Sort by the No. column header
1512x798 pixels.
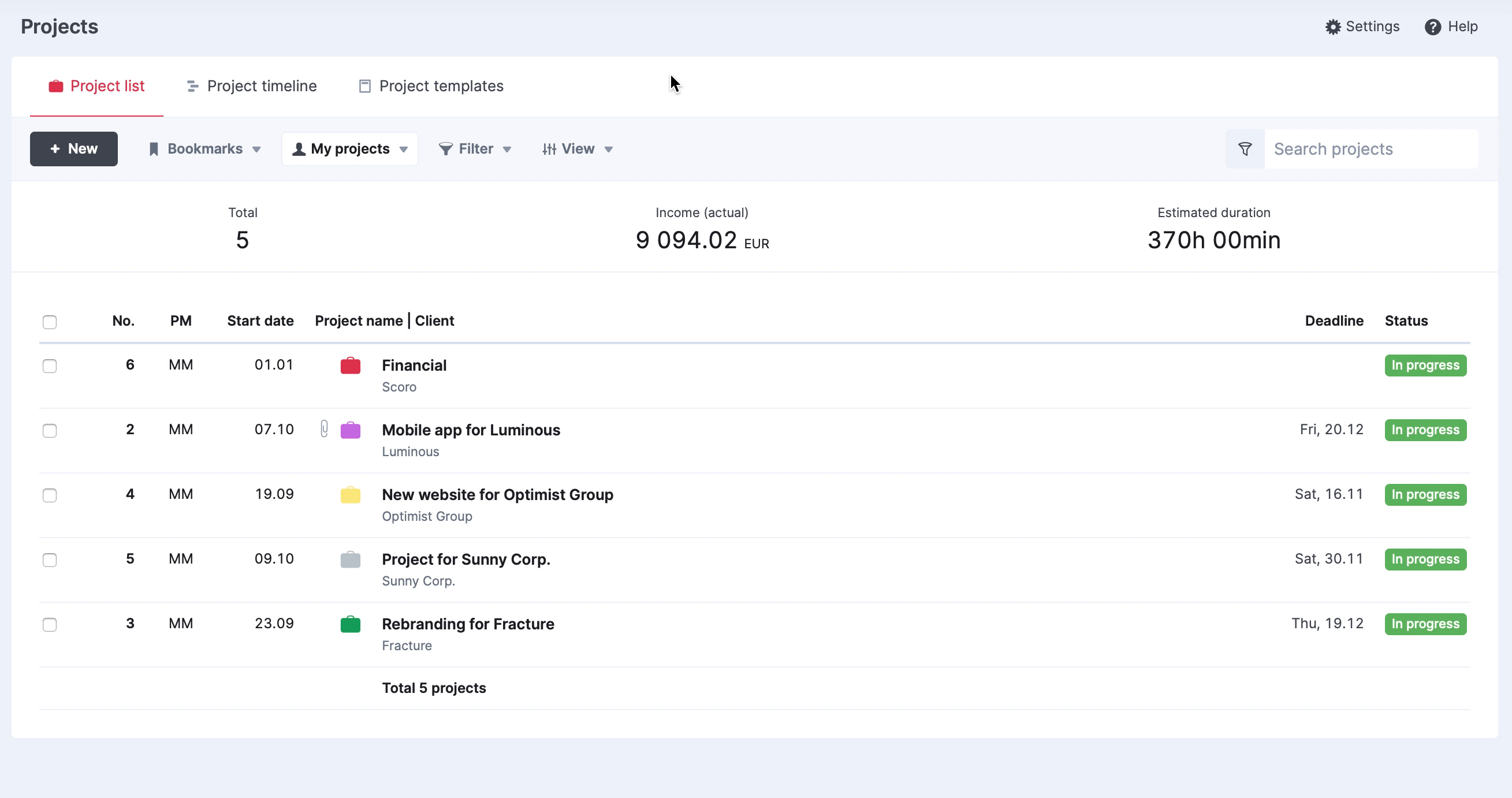[x=123, y=321]
